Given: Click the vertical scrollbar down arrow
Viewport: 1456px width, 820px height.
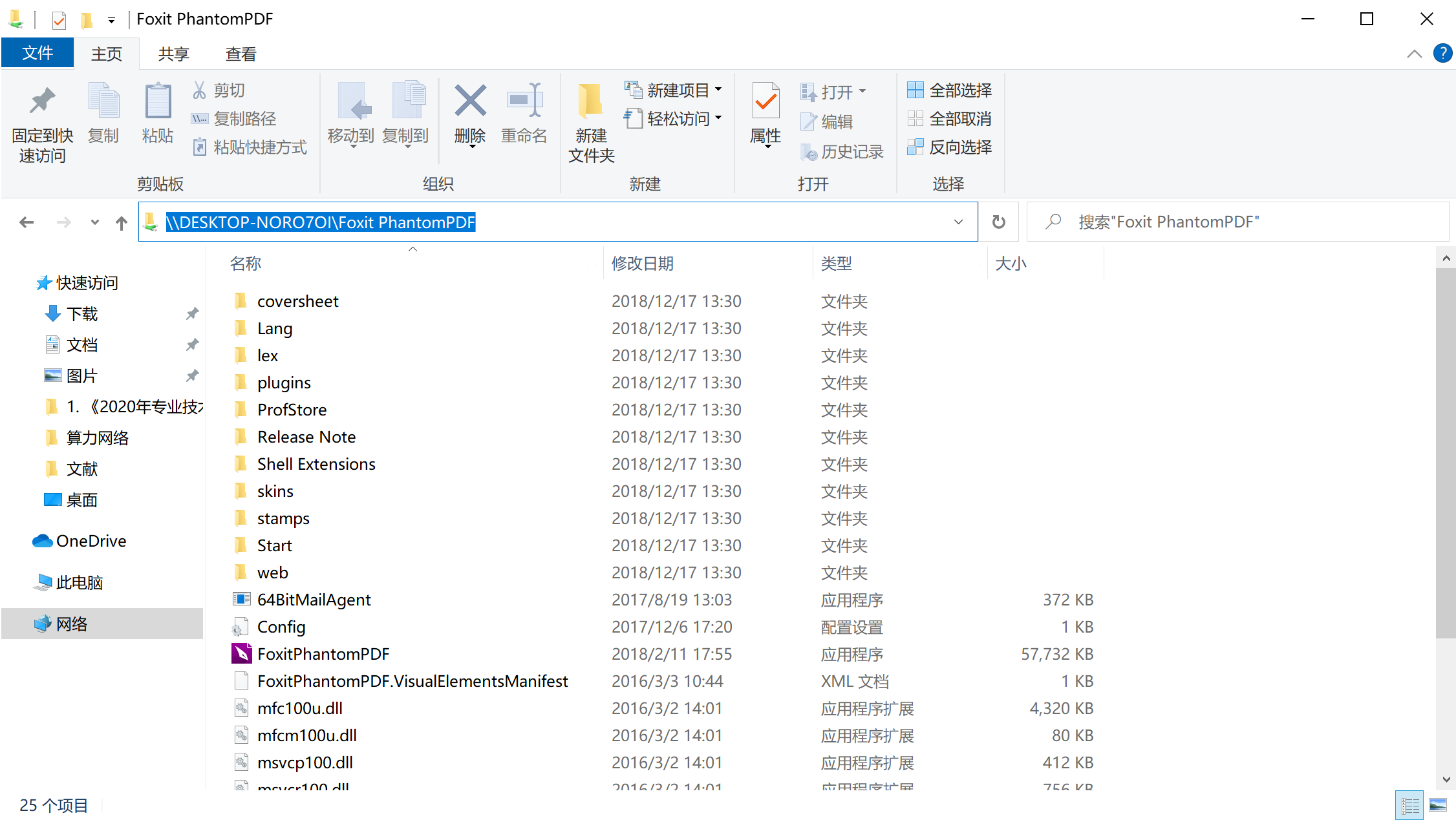Looking at the screenshot, I should tap(1446, 779).
